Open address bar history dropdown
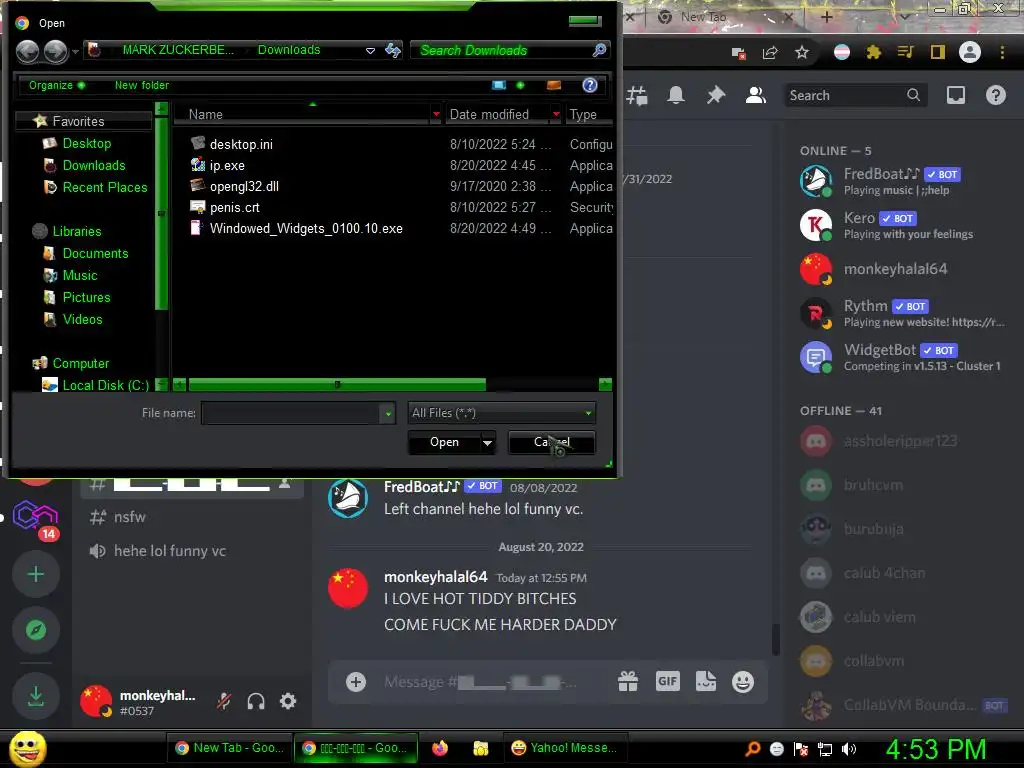Viewport: 1024px width, 768px height. click(370, 50)
